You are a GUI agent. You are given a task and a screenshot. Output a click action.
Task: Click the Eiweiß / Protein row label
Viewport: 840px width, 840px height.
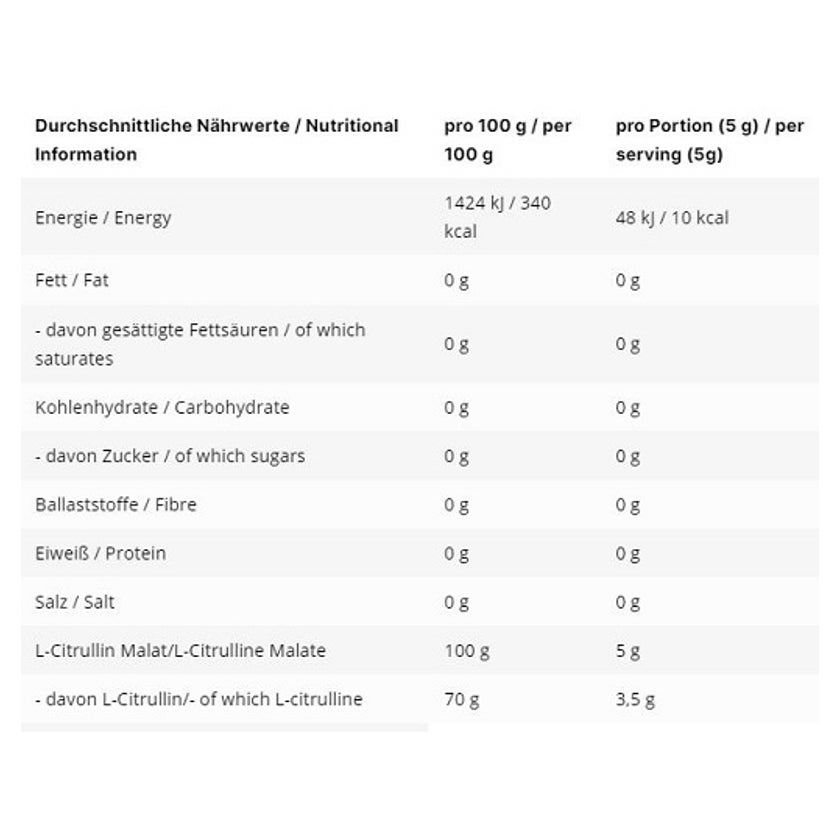pos(100,553)
